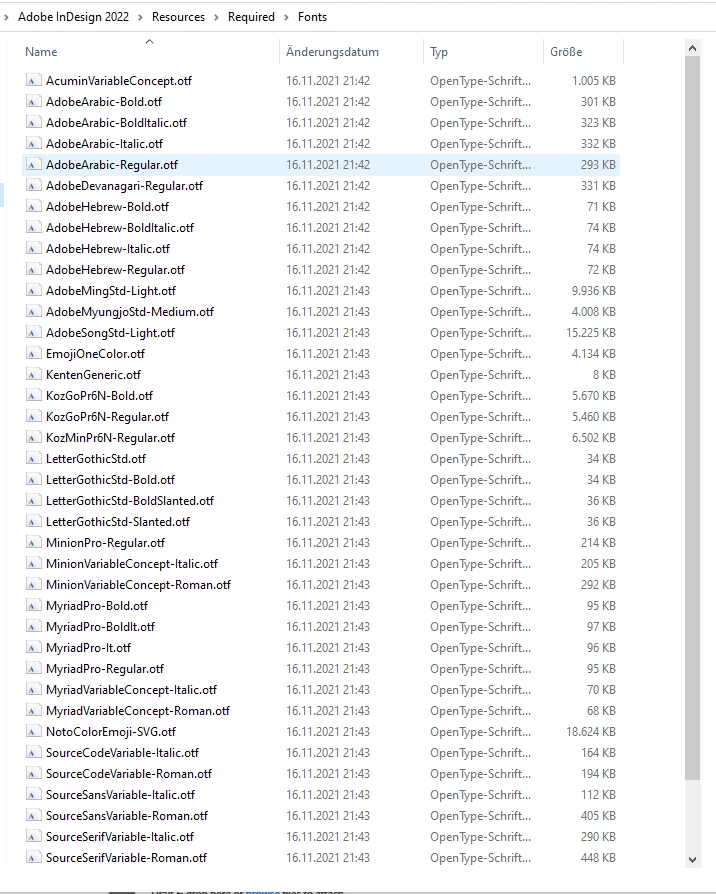Click the MinionPro-Regular.otf file icon
The height and width of the screenshot is (894, 716).
click(x=33, y=543)
